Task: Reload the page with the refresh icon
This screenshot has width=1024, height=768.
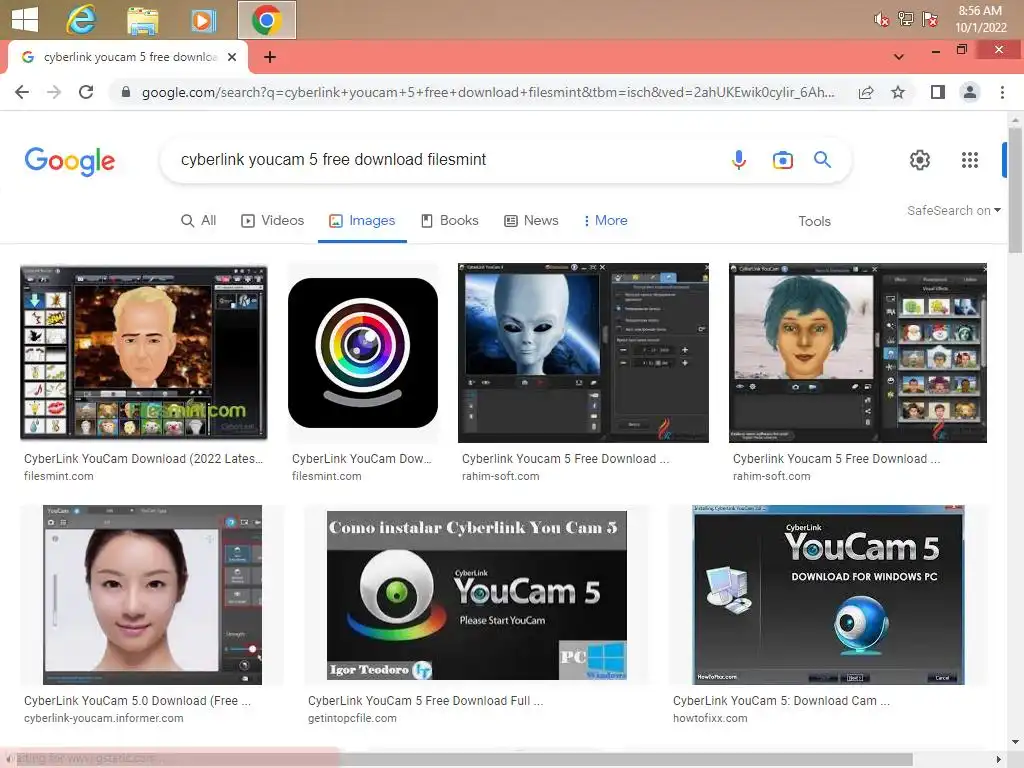Action: 86,92
